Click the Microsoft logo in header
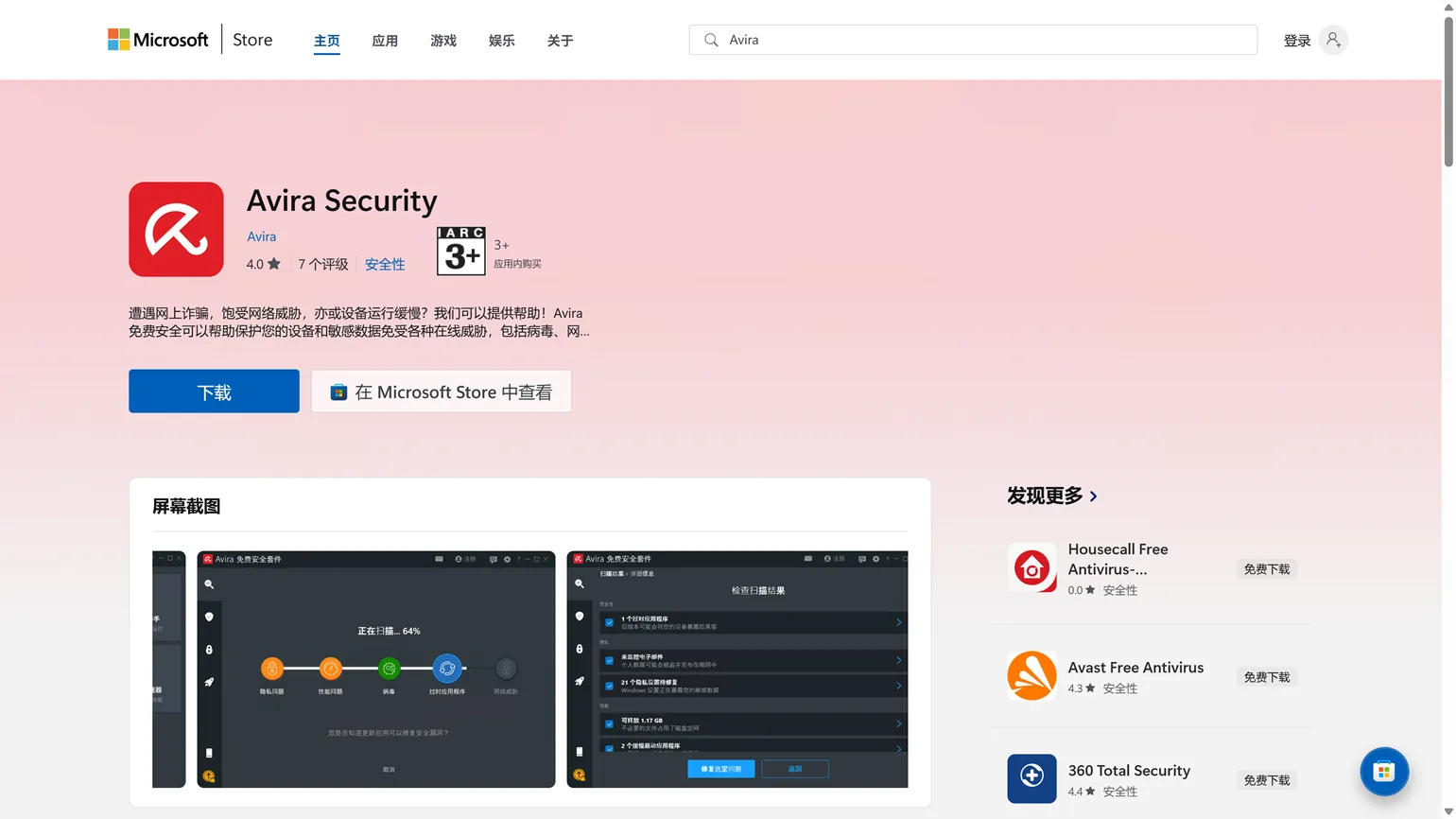The image size is (1456, 819). click(158, 40)
